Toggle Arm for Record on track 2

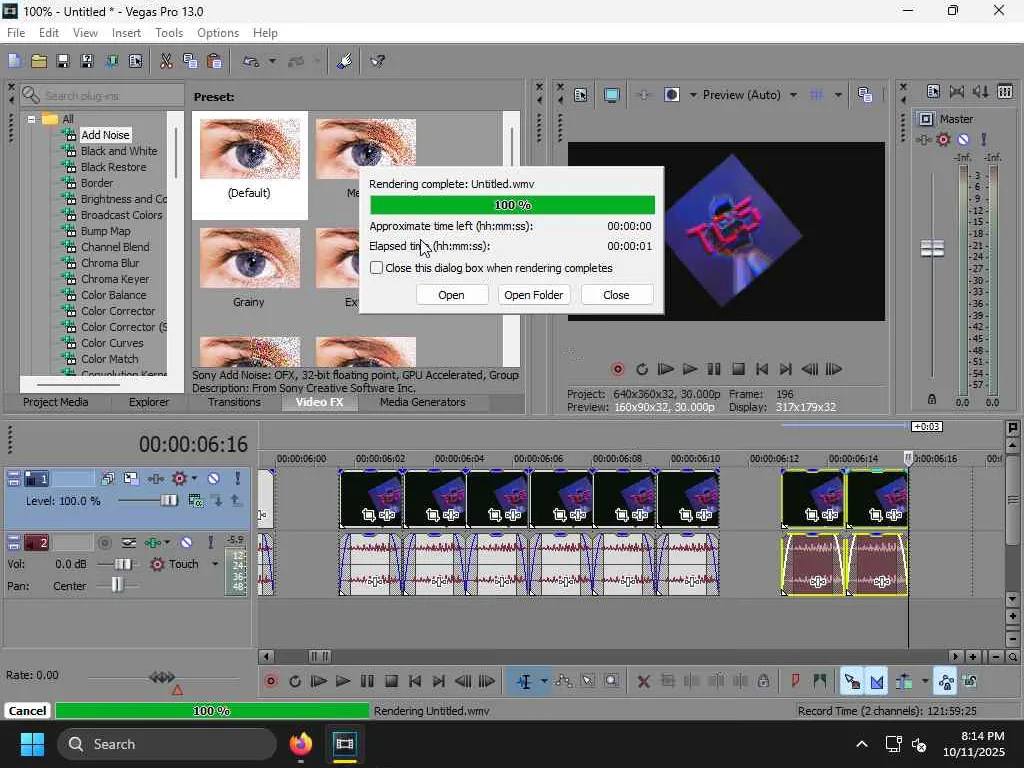[x=104, y=543]
